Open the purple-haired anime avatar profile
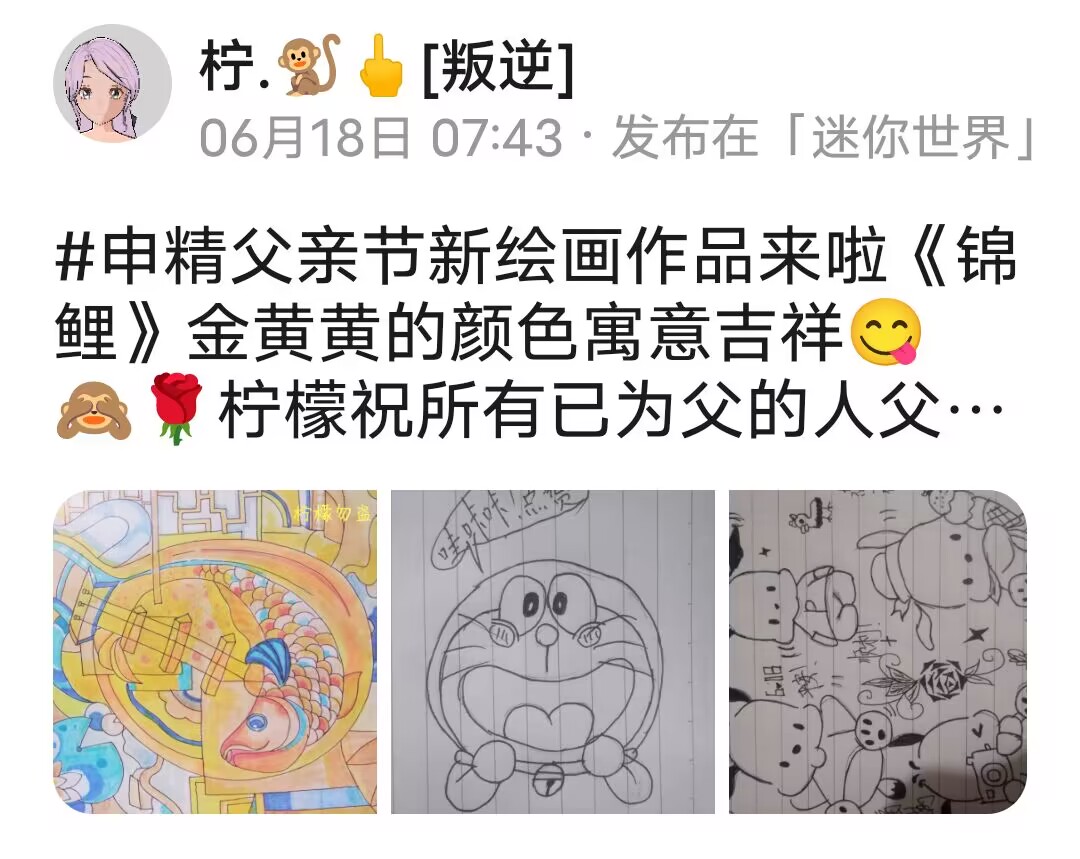The image size is (1080, 859). pos(112,83)
